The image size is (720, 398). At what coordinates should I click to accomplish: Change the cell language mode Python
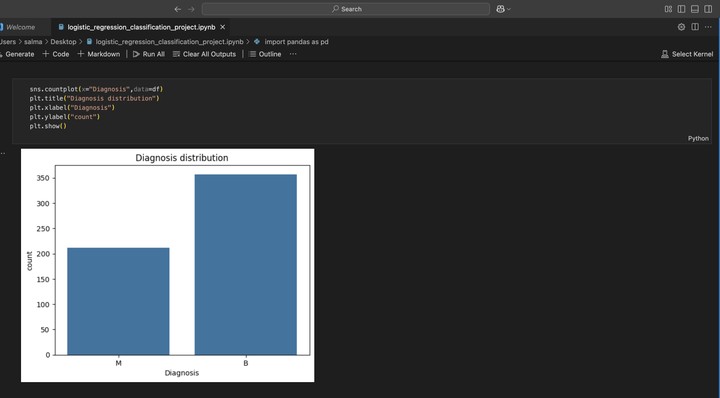(698, 138)
